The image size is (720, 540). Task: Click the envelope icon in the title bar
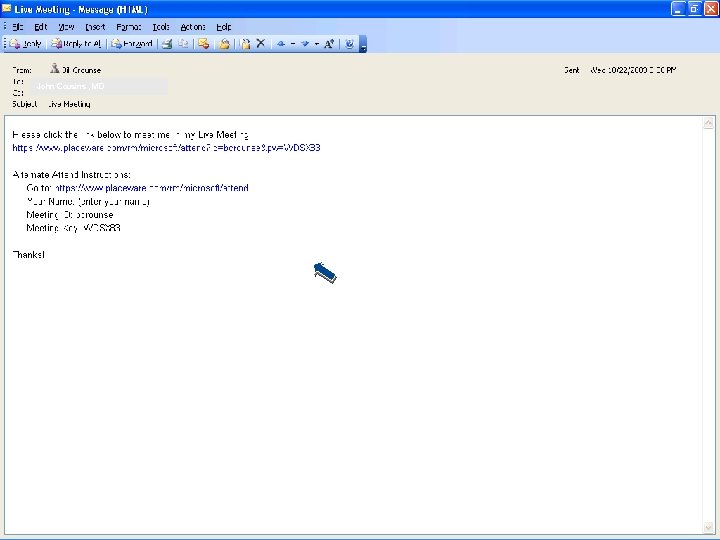click(x=6, y=8)
